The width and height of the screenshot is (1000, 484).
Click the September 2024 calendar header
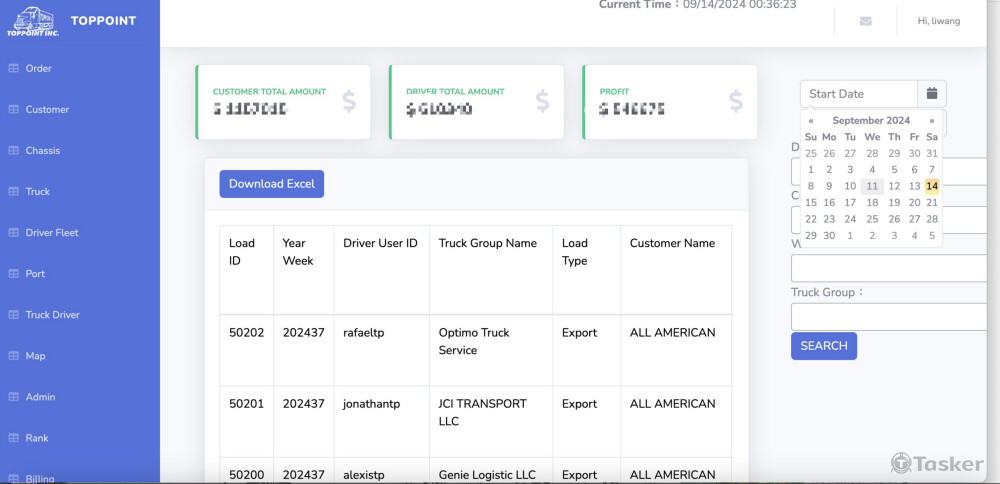(x=871, y=121)
